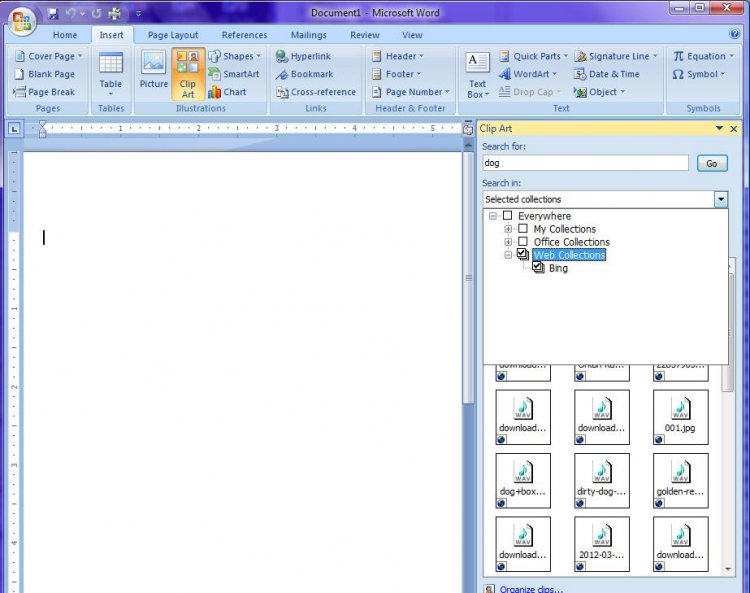Screen dimensions: 750x593
Task: Open the Clip Art pane options arrow
Action: [719, 128]
